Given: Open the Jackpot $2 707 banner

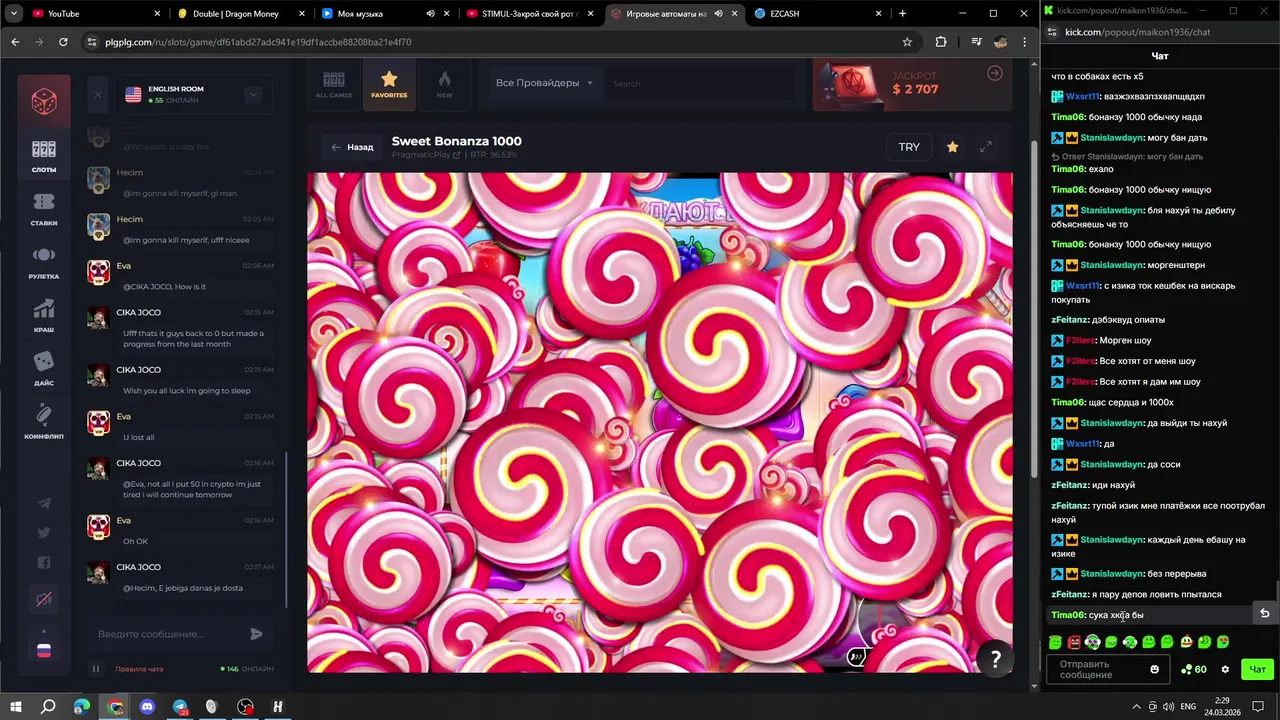Looking at the screenshot, I should pos(910,83).
